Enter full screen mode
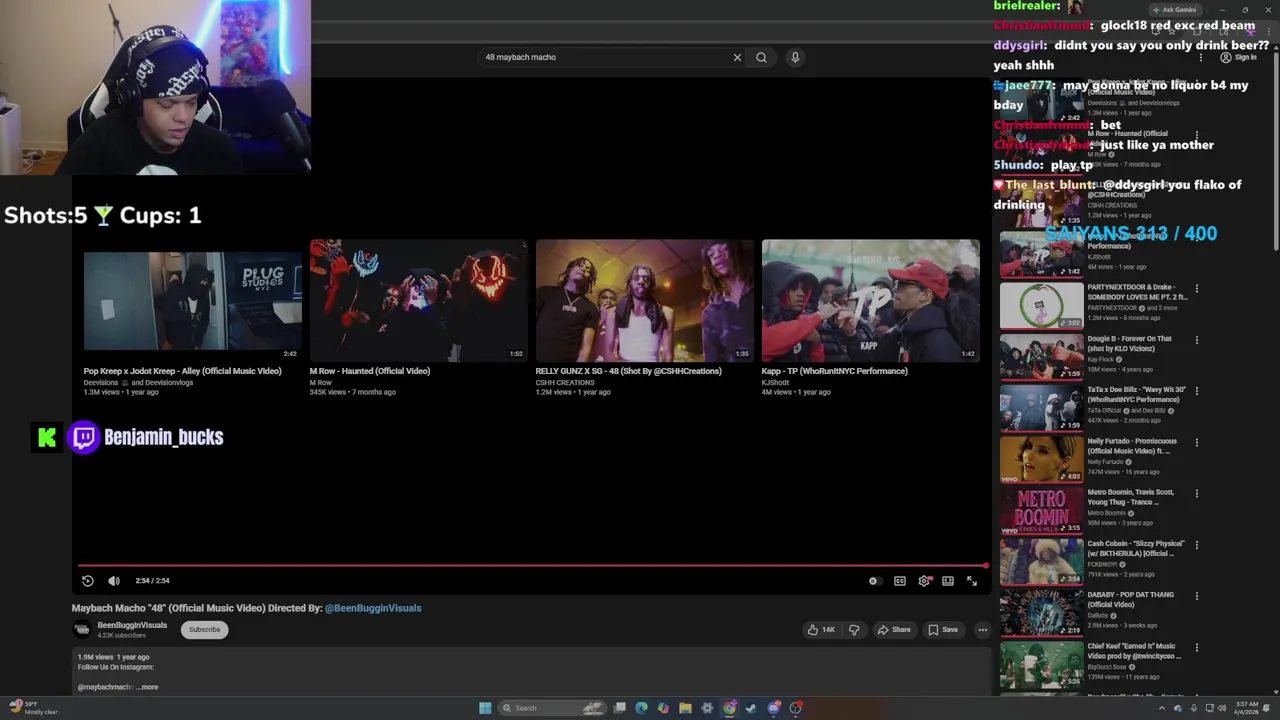The image size is (1280, 720). pos(972,580)
